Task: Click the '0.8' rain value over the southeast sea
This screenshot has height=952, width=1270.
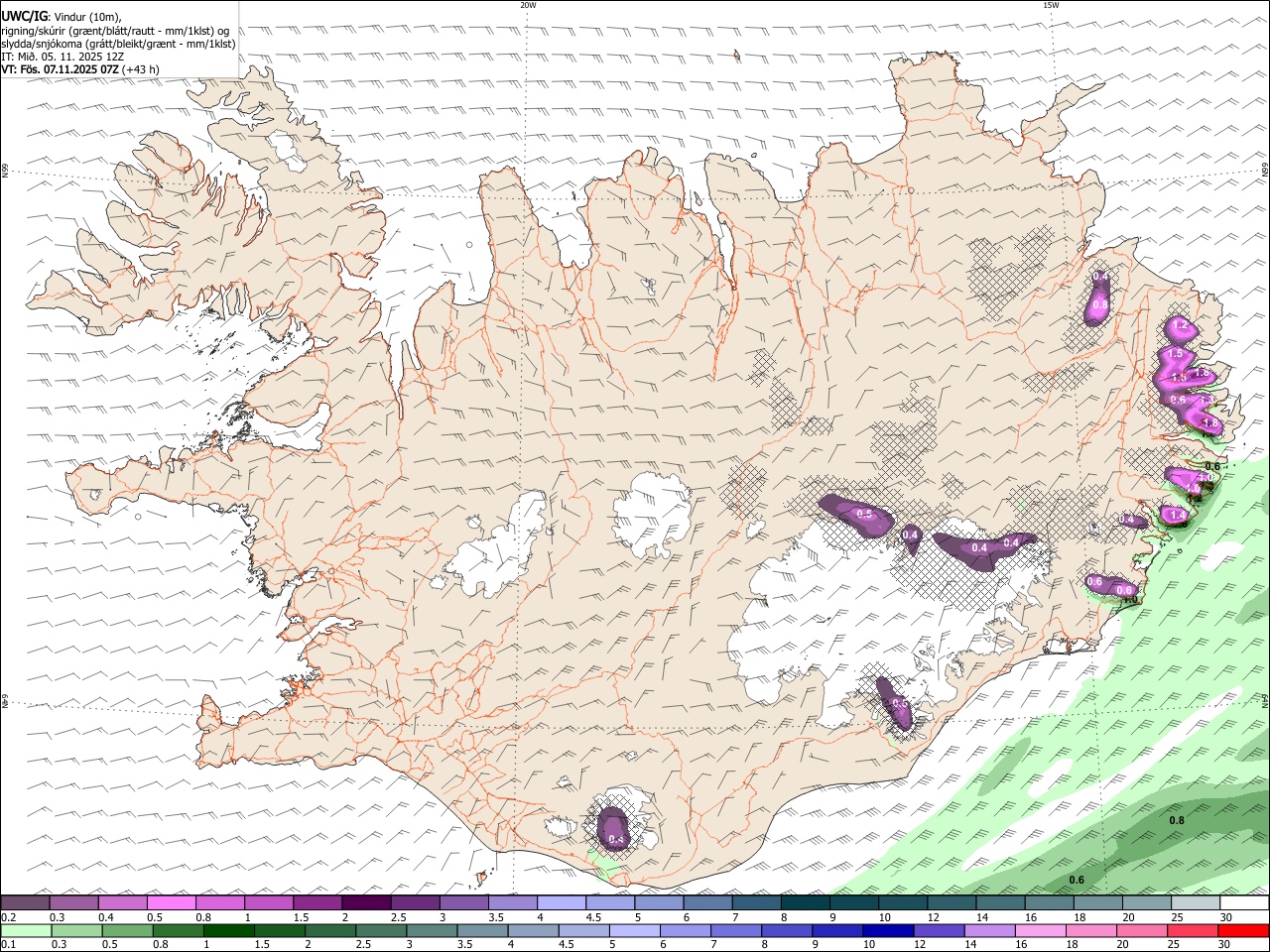Action: [x=1177, y=820]
